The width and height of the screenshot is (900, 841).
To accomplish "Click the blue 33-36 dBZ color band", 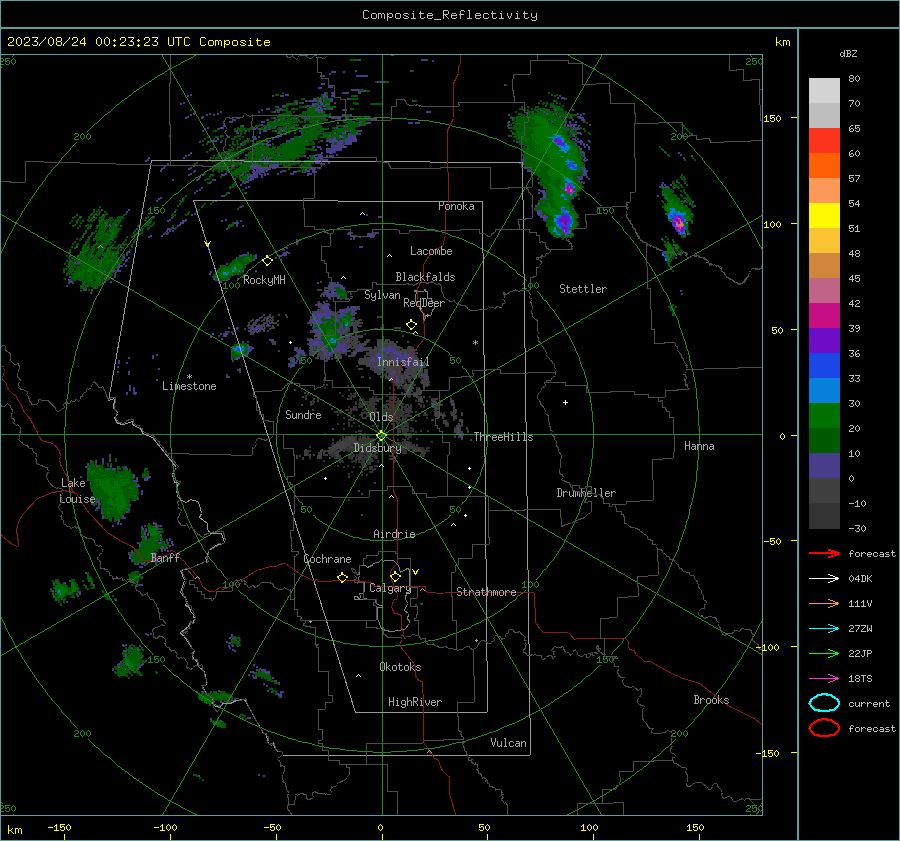I will [x=824, y=366].
